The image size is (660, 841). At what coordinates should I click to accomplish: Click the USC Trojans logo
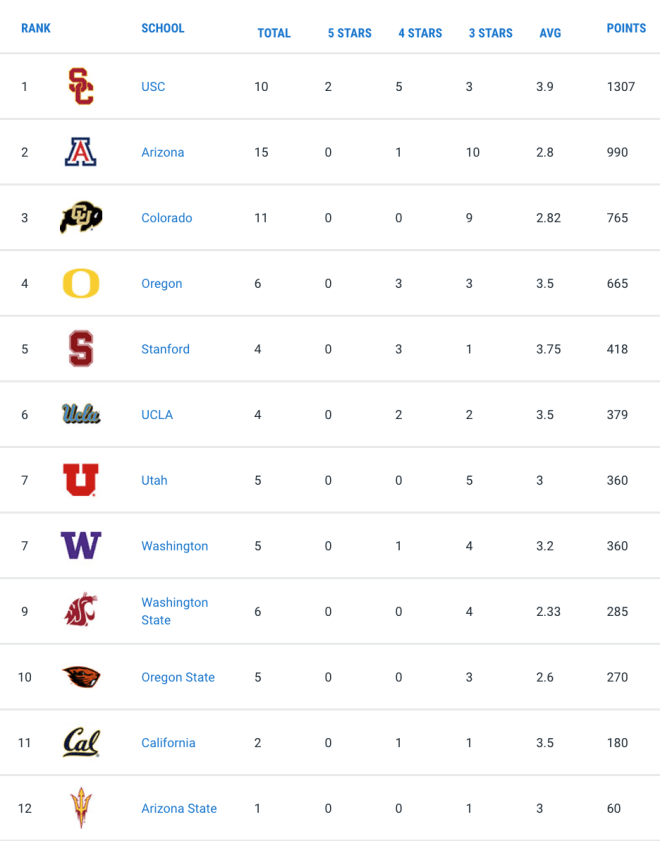81,86
